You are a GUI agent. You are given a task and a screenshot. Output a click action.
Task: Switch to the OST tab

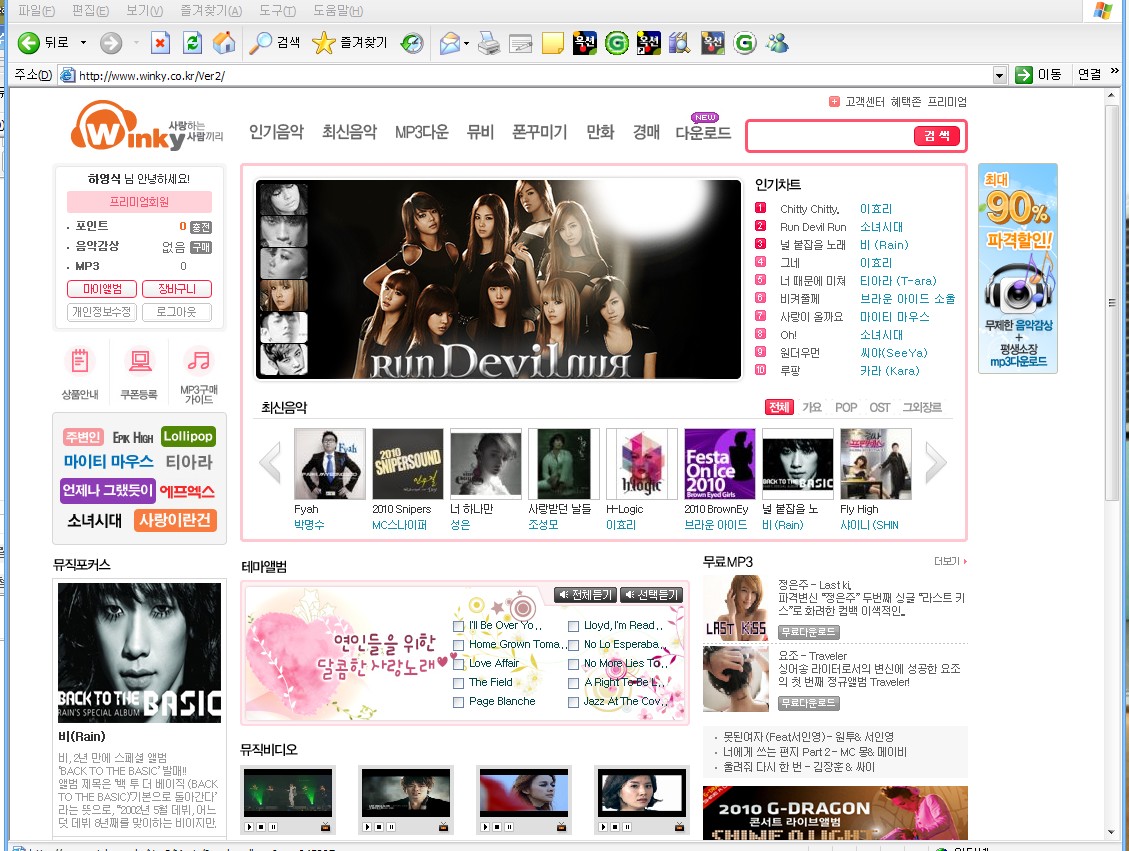880,408
